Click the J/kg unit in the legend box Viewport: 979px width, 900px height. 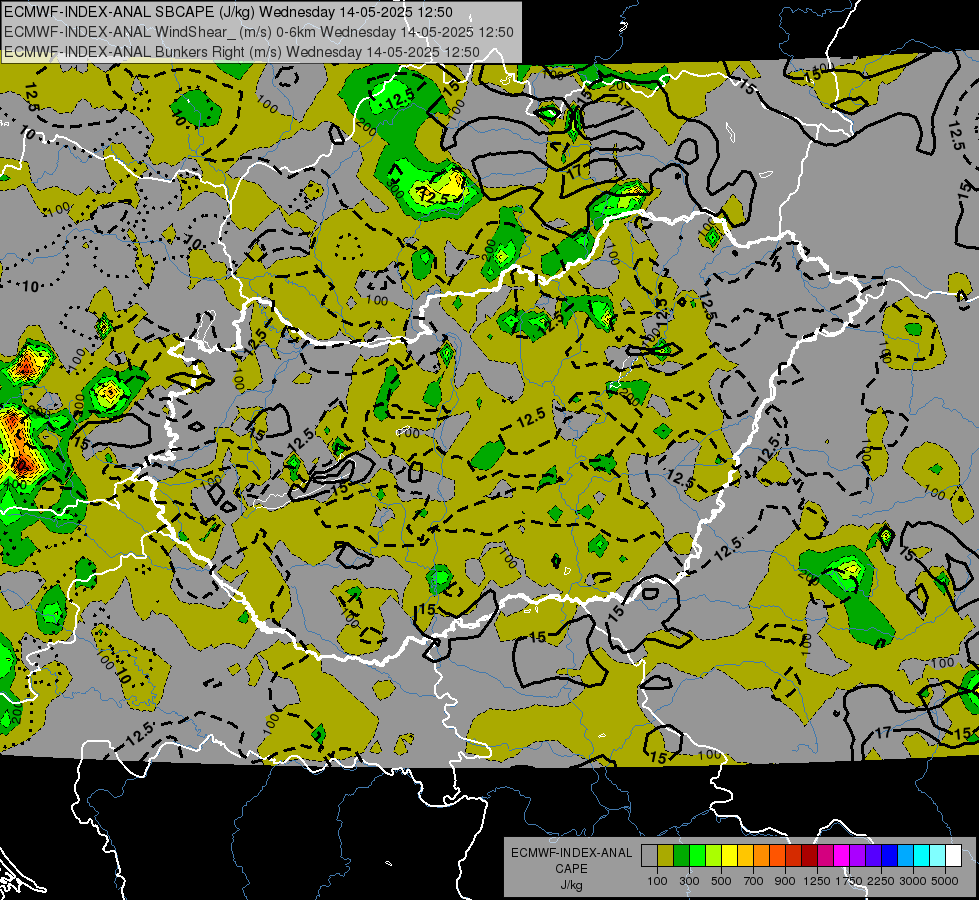[x=571, y=885]
